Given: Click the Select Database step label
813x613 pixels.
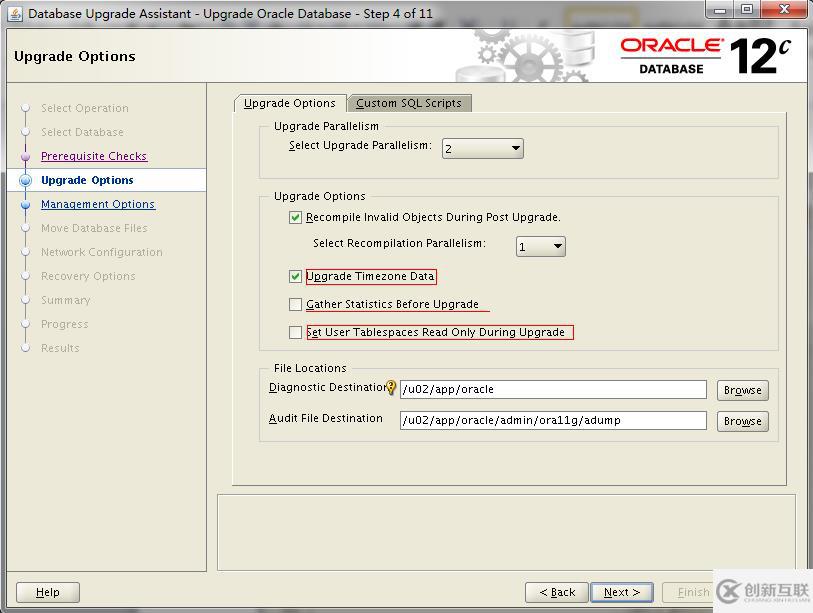Looking at the screenshot, I should tap(82, 132).
